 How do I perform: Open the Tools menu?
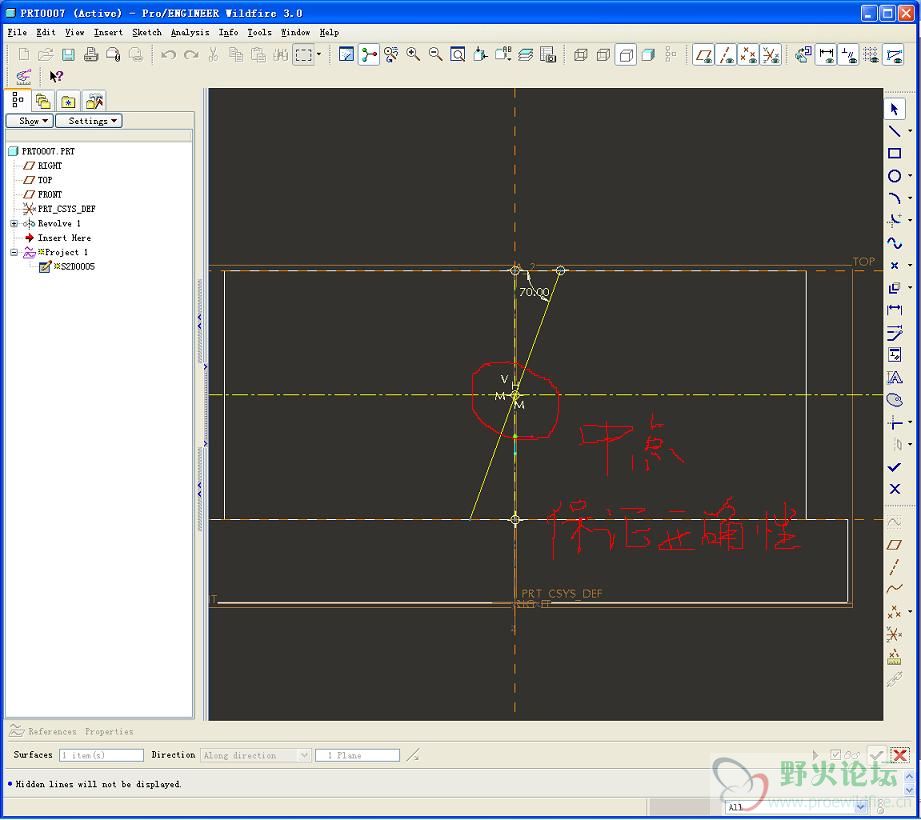click(x=259, y=32)
